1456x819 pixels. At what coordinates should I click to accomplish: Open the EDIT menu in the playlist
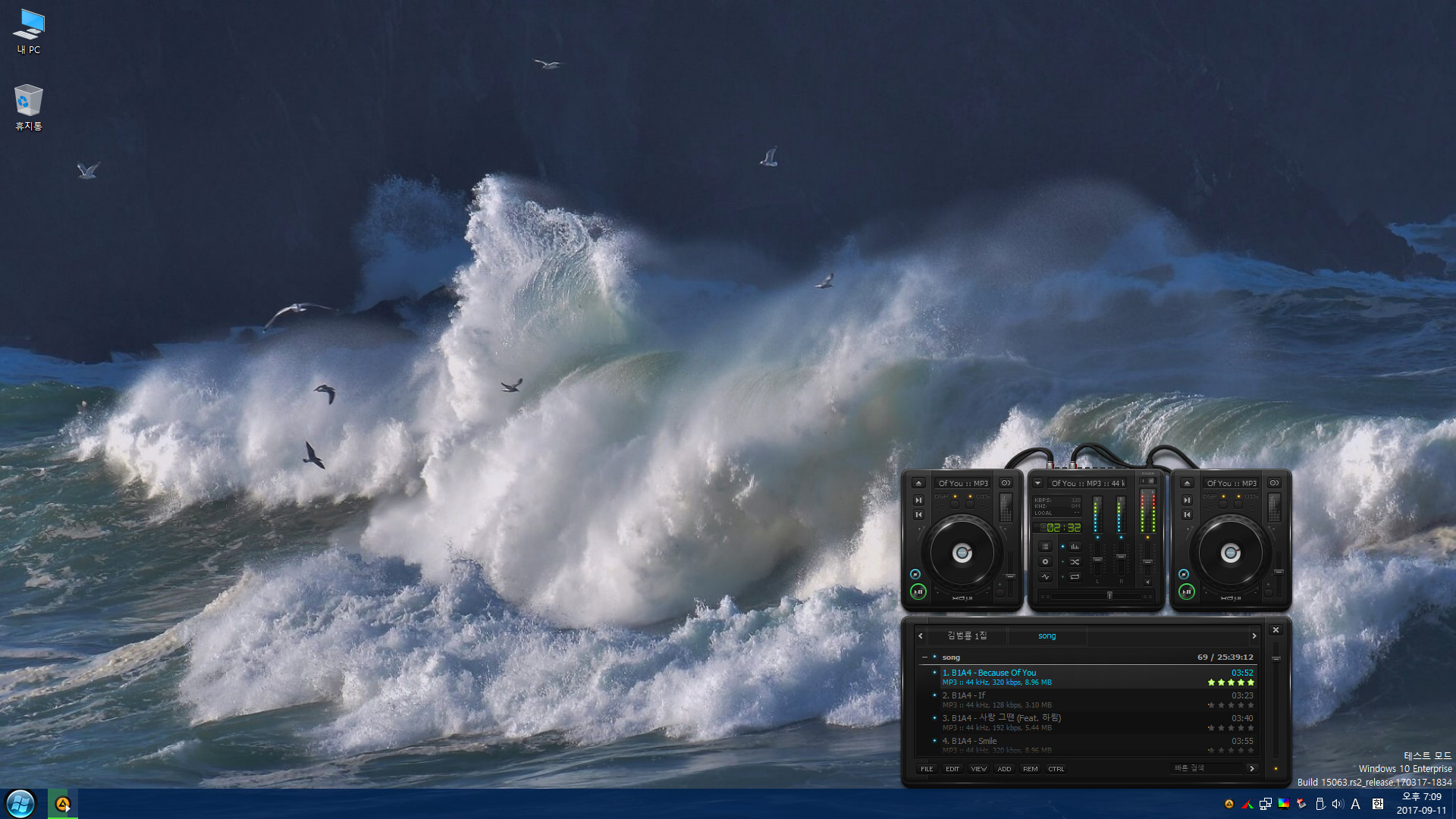[x=952, y=769]
